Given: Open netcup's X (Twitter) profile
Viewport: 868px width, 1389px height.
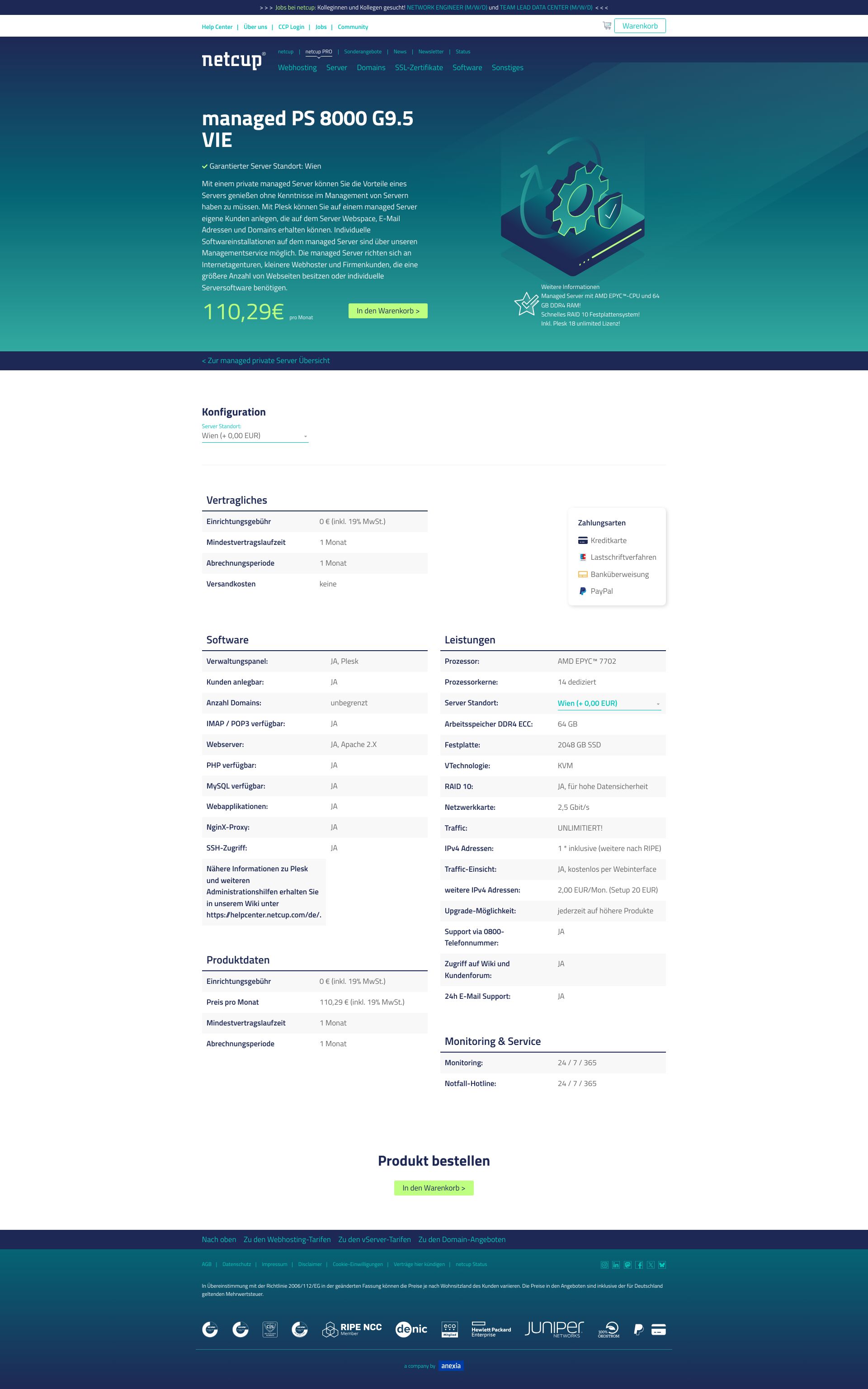Looking at the screenshot, I should [651, 1265].
